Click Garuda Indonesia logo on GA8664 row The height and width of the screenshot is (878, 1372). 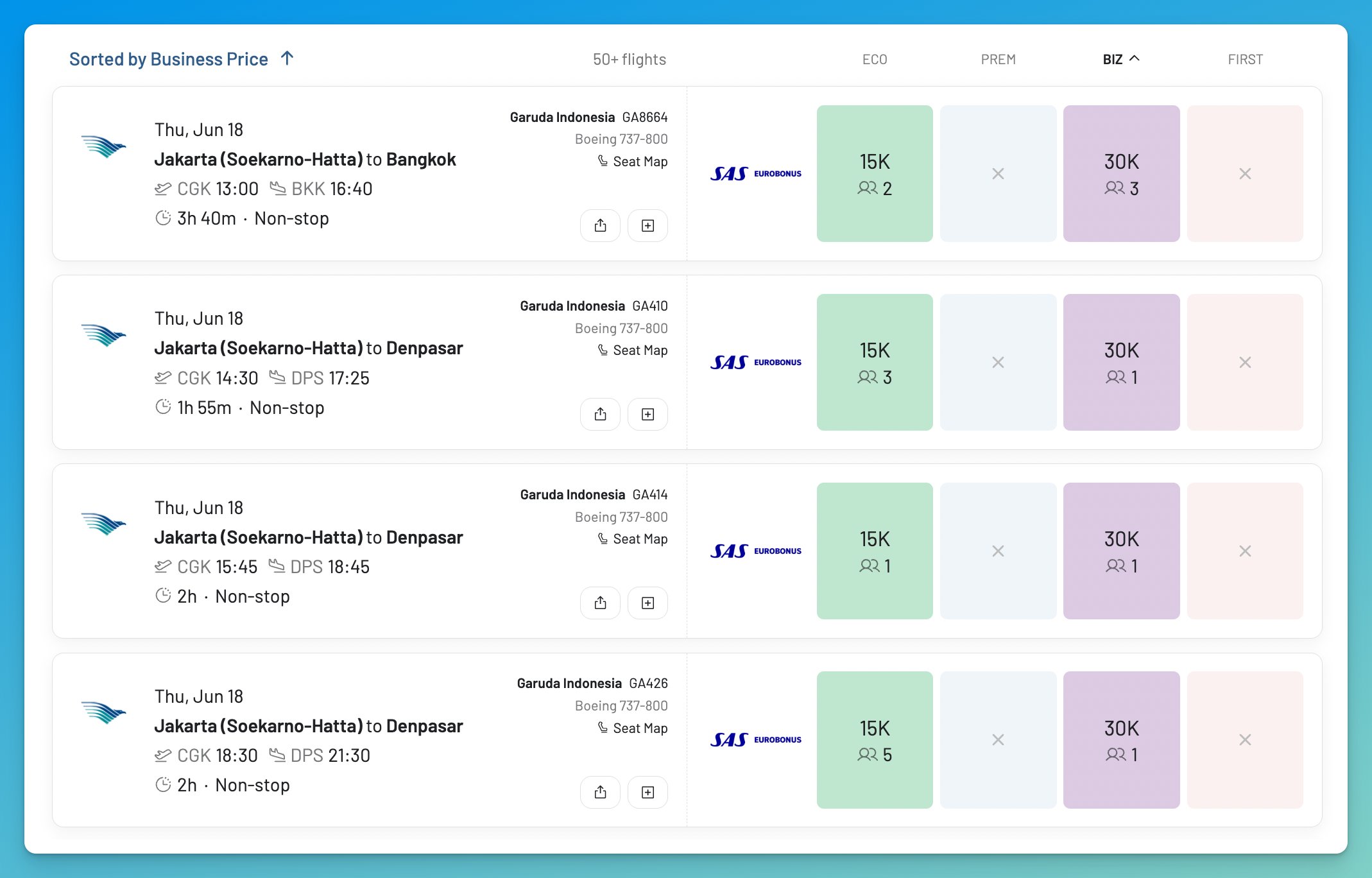point(103,147)
